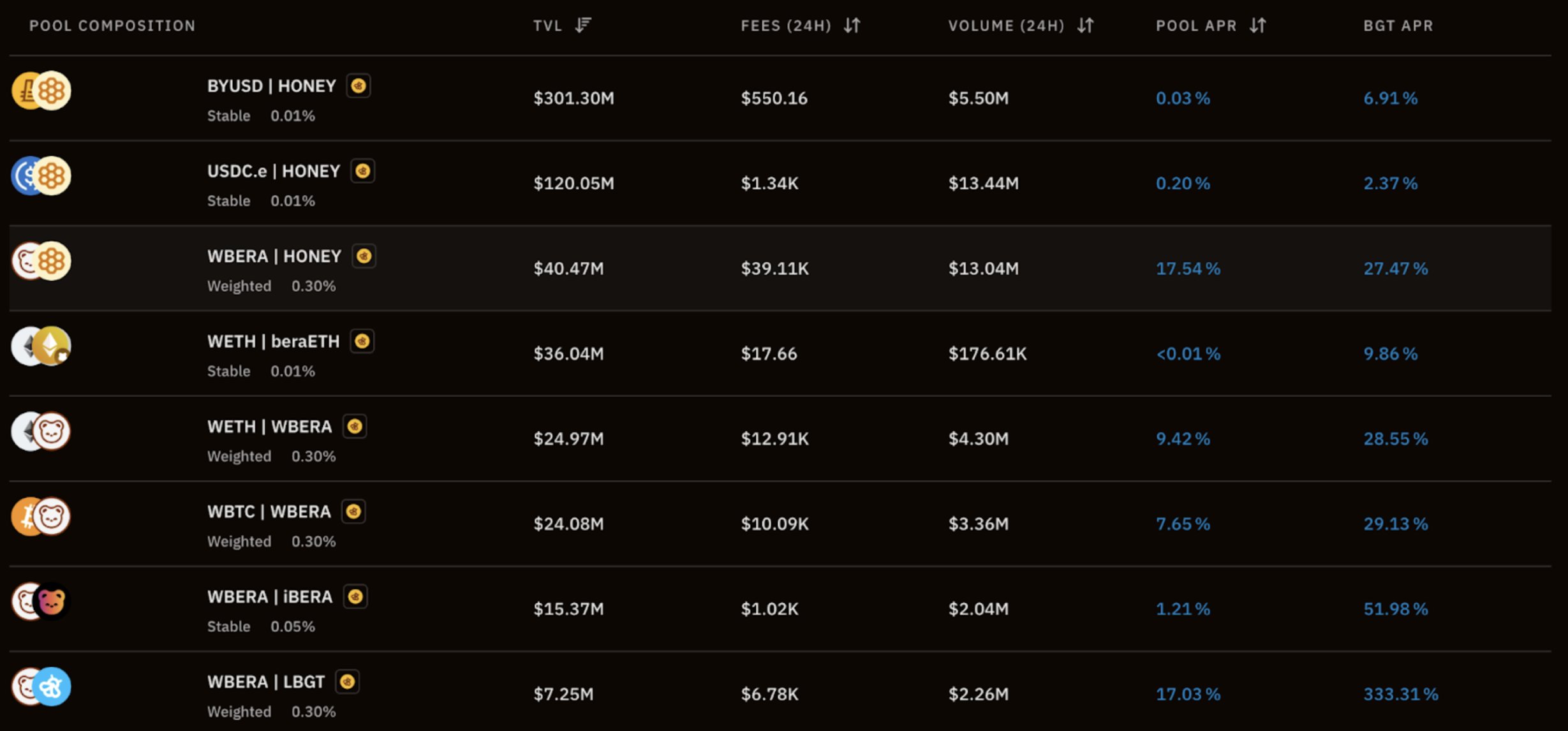The image size is (1568, 731).
Task: Click the WETH | WBERA badge icon
Action: (x=355, y=426)
